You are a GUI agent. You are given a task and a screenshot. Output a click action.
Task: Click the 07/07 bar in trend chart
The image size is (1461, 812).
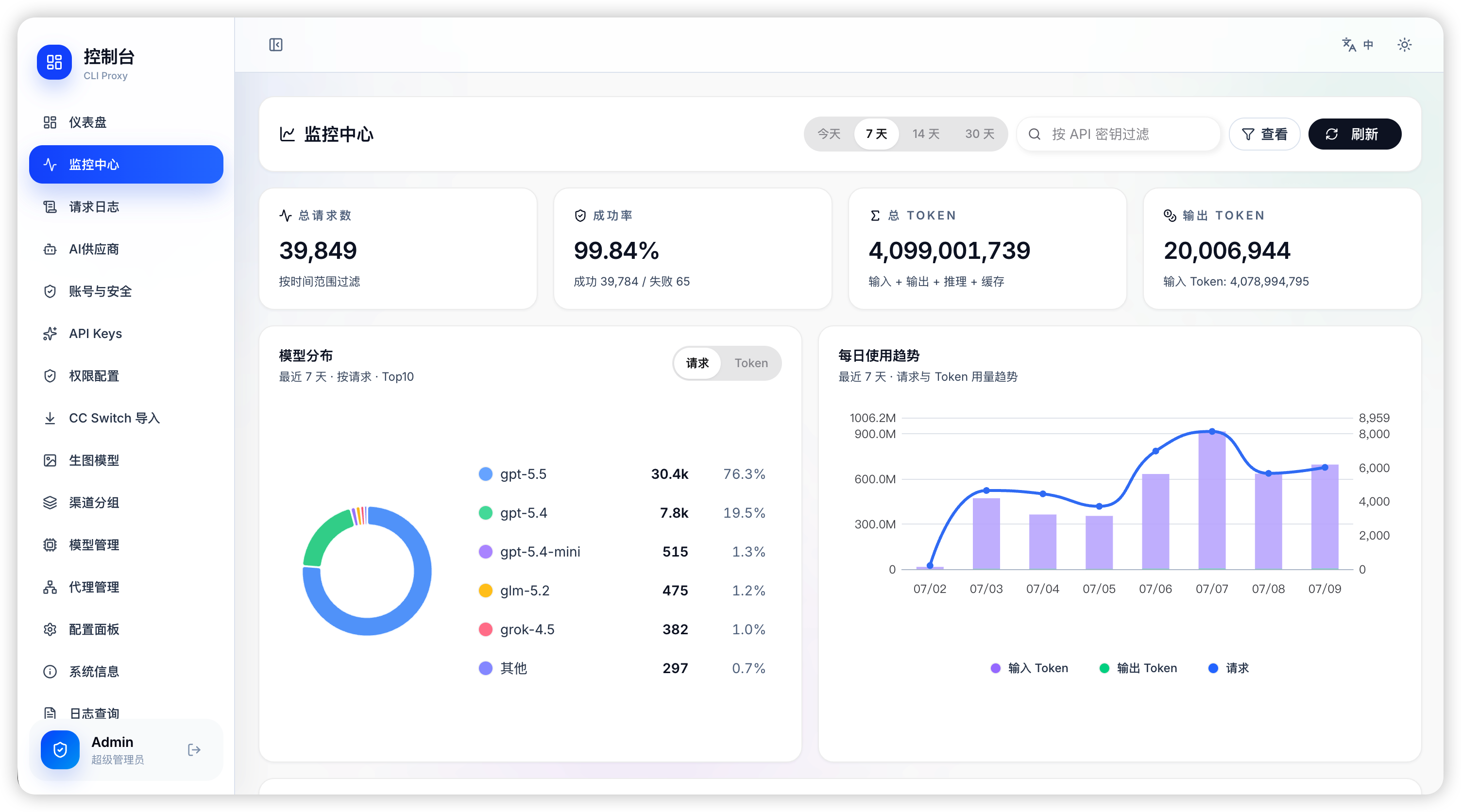1212,500
